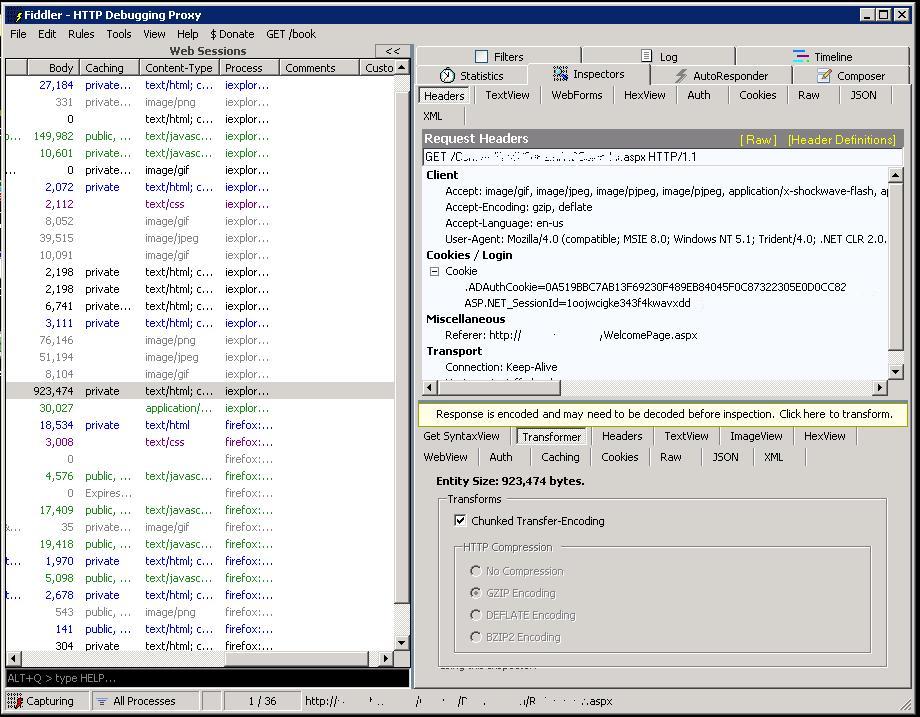The height and width of the screenshot is (717, 920).
Task: Click the yellow response decode bar
Action: (663, 414)
